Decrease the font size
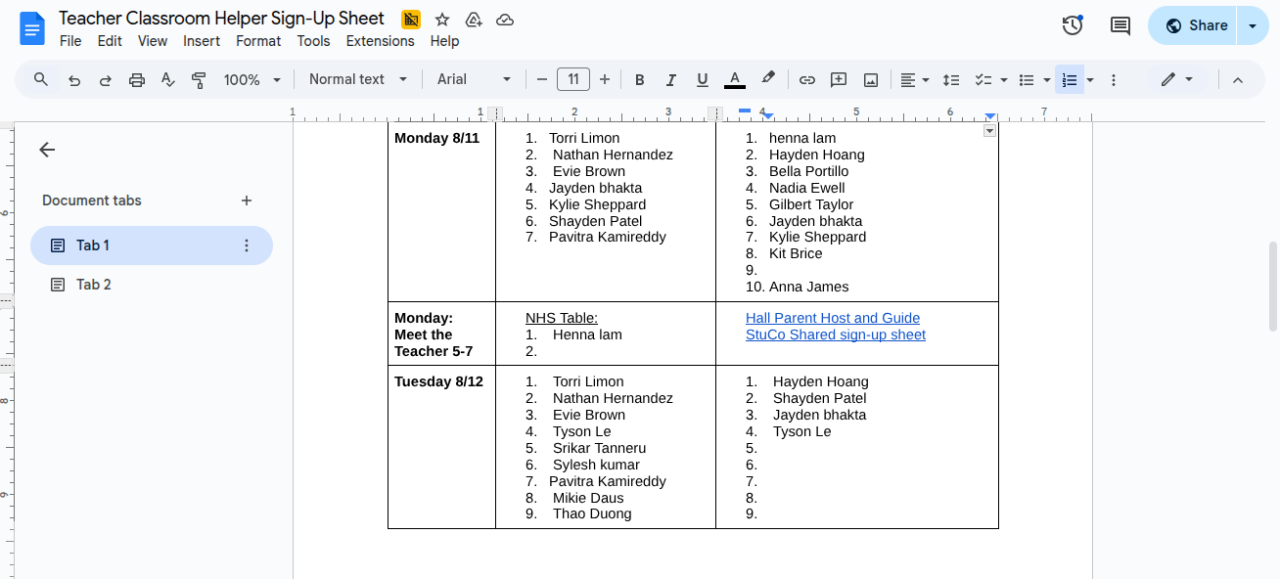 [x=542, y=79]
